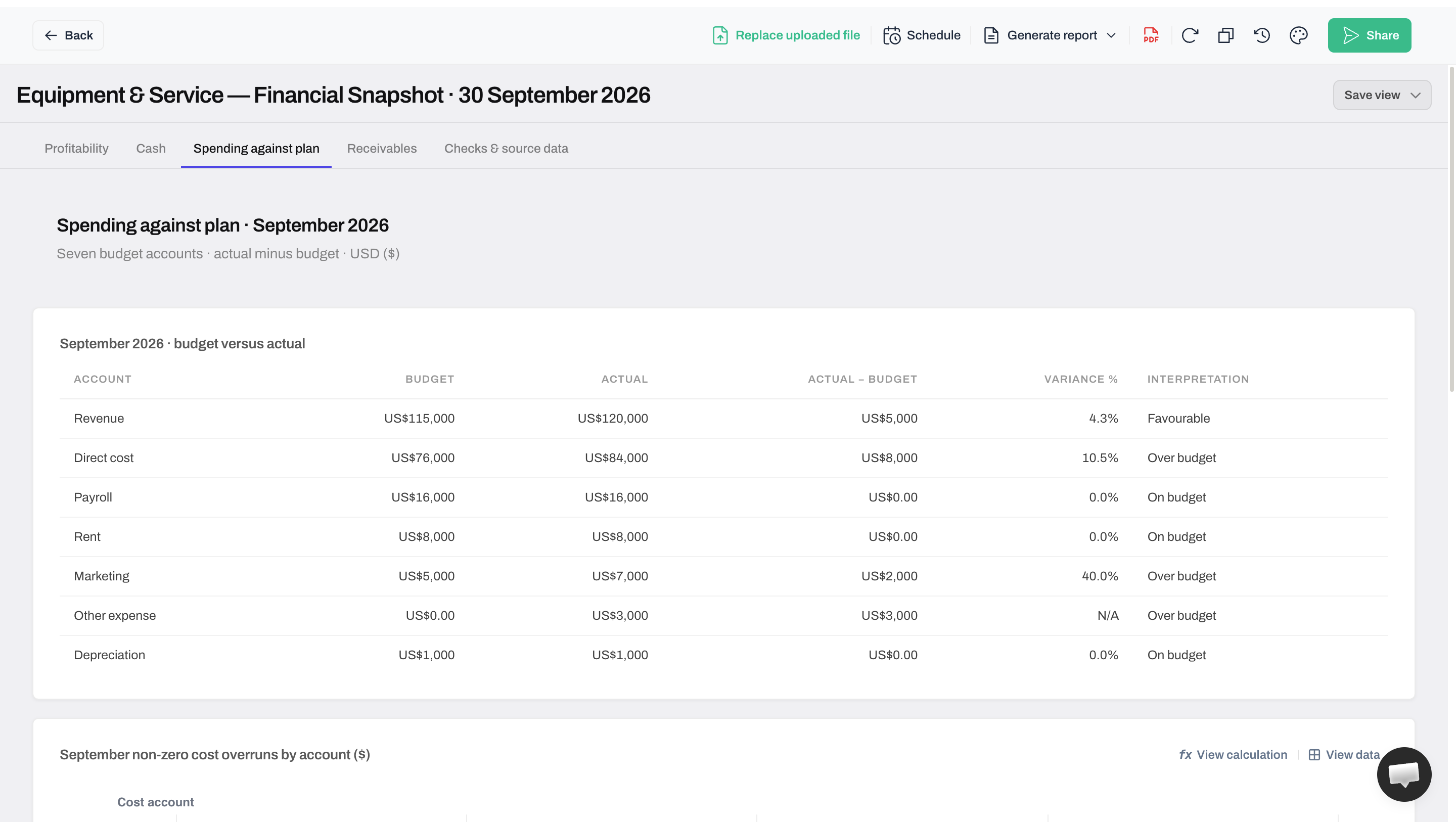Screen dimensions: 1456x822
Task: Click the VARIANCE % column header
Action: point(1081,379)
